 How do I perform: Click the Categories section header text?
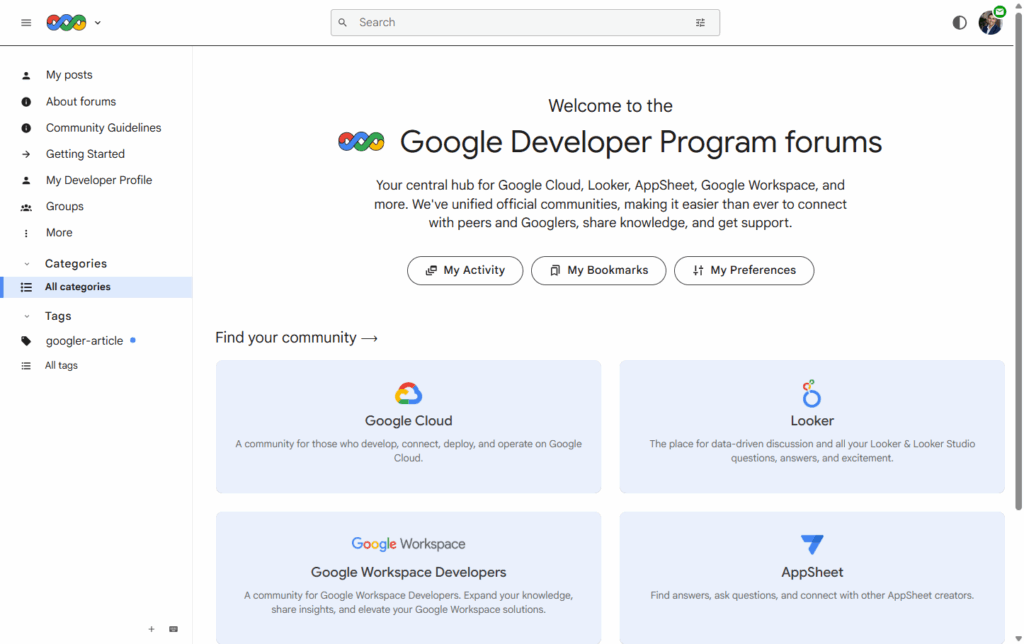pos(76,263)
